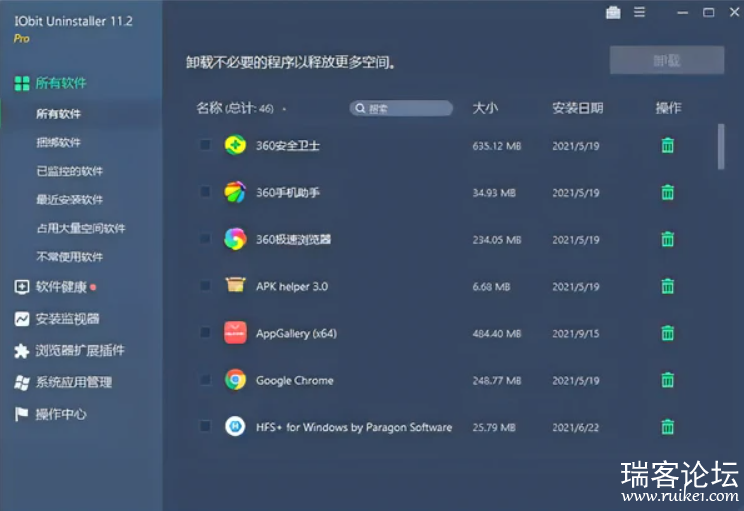Click the 635.12 MB size value
Image resolution: width=744 pixels, height=511 pixels.
(497, 146)
